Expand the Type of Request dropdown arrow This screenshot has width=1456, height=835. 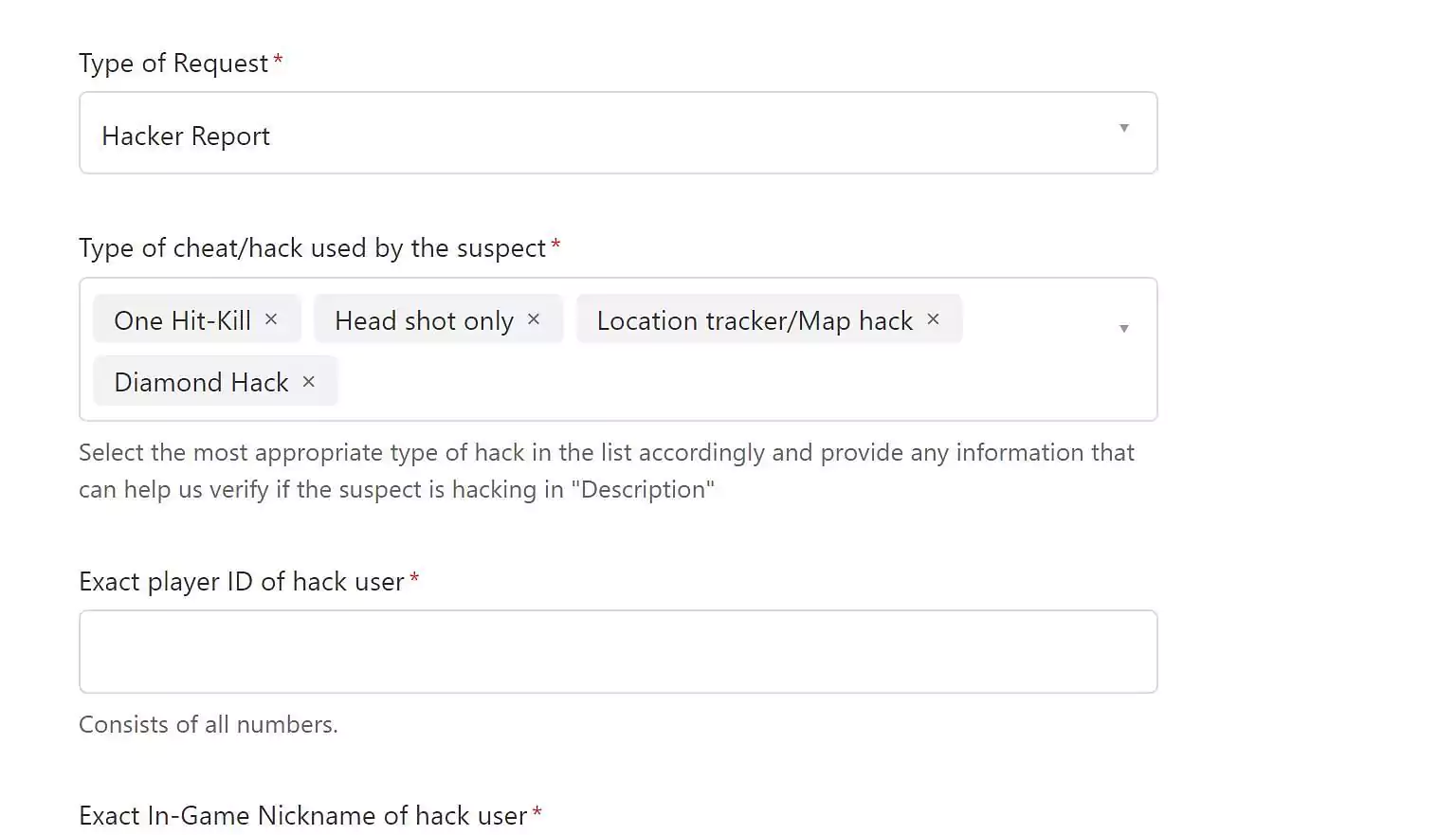[x=1124, y=128]
